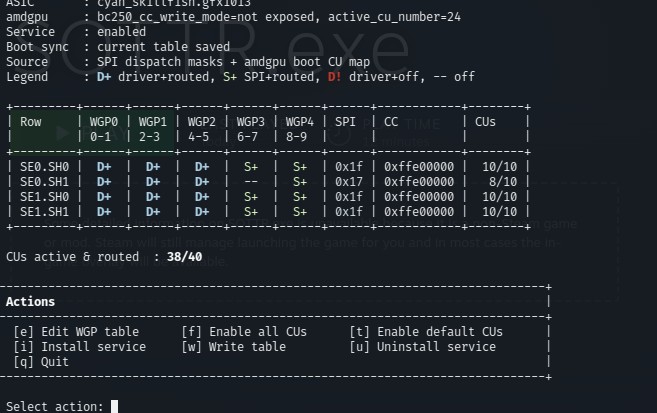Image resolution: width=657 pixels, height=413 pixels.
Task: Click the SE1.SH0 row label
Action: point(44,197)
